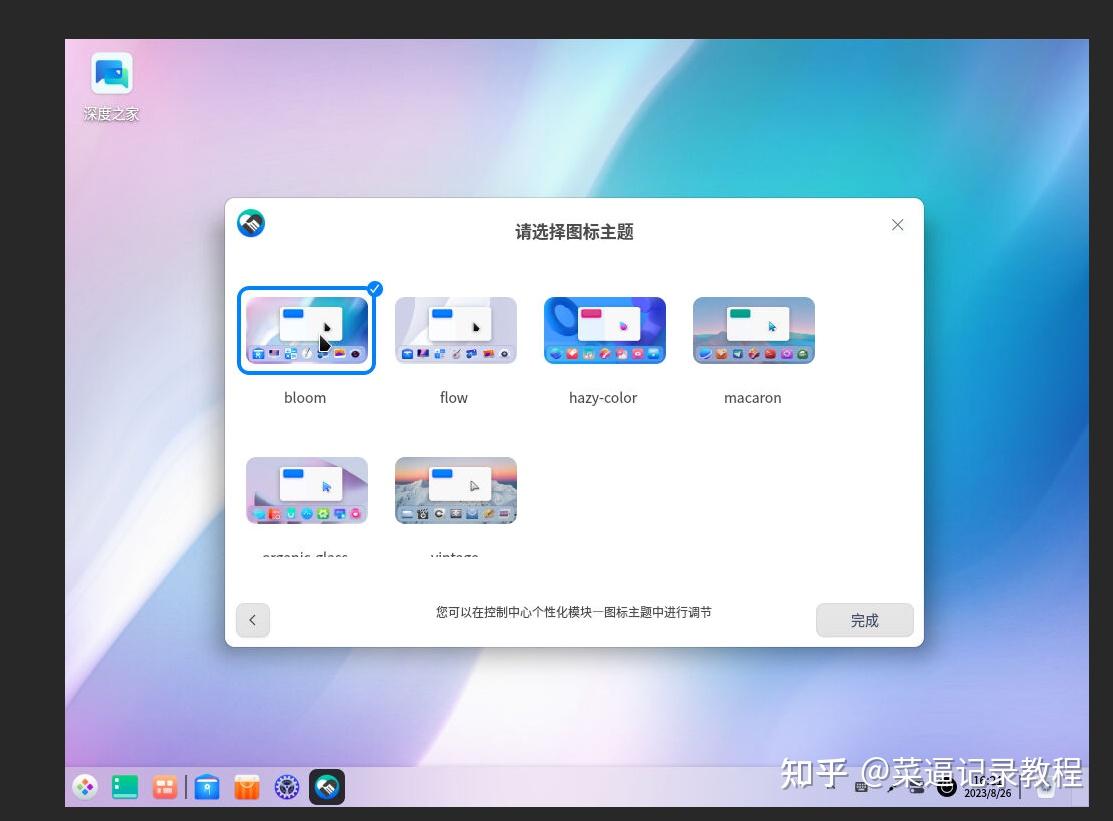Open the launcher from the dock

coord(85,787)
